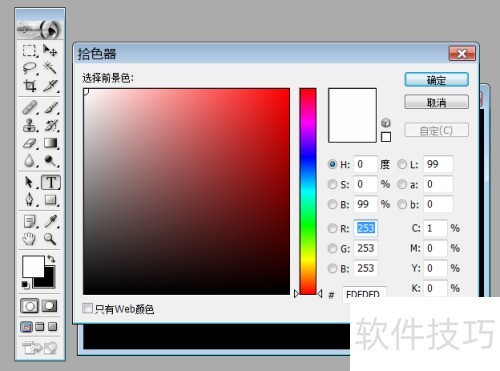The width and height of the screenshot is (500, 371).
Task: Select the Notes tool
Action: (x=29, y=221)
